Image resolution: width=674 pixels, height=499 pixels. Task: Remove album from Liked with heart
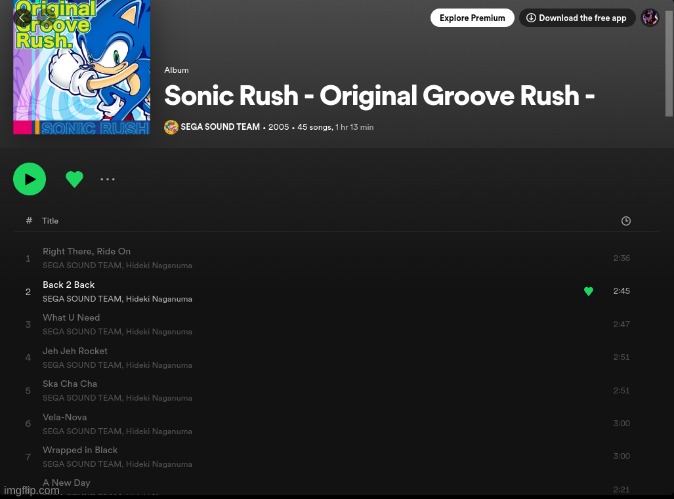pos(74,179)
